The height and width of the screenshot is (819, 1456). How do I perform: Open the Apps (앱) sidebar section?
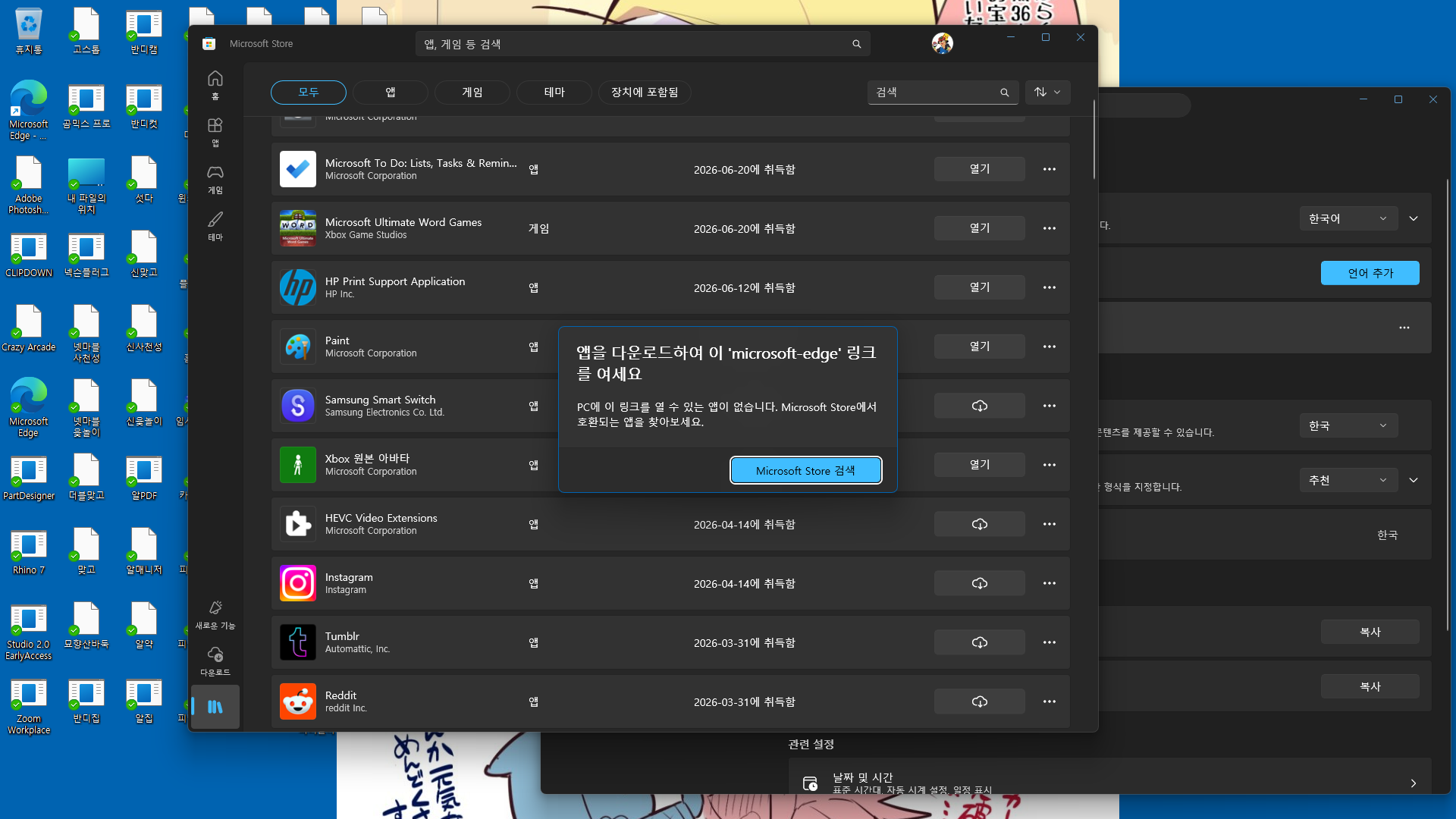click(x=215, y=132)
